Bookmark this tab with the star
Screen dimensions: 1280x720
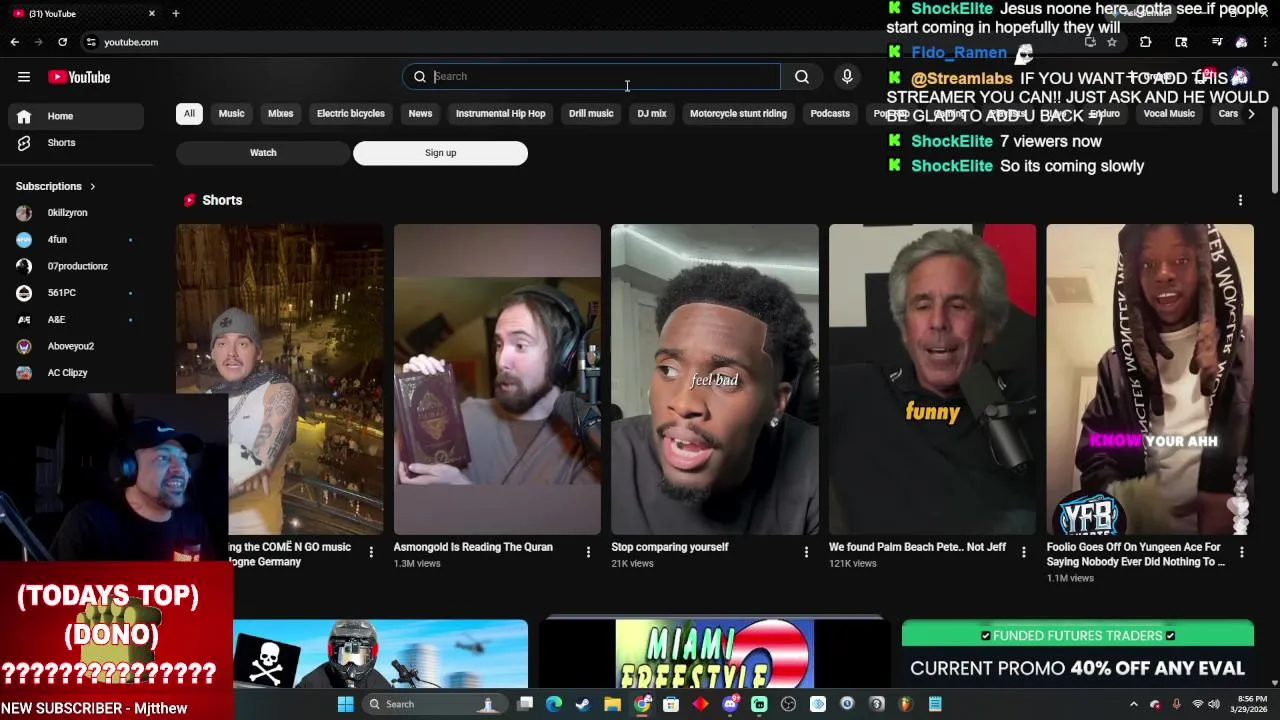tap(1111, 42)
